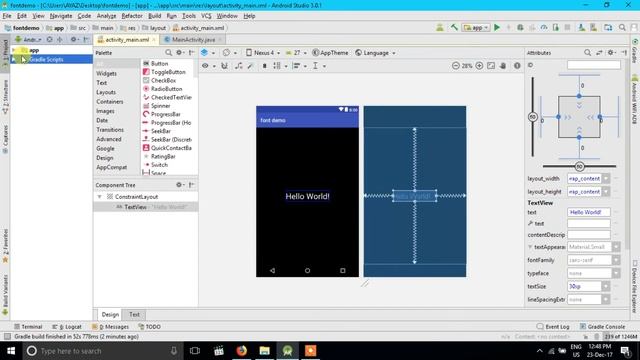Viewport: 640px width, 360px height.
Task: Search attributes with magnifier icon
Action: (x=587, y=53)
